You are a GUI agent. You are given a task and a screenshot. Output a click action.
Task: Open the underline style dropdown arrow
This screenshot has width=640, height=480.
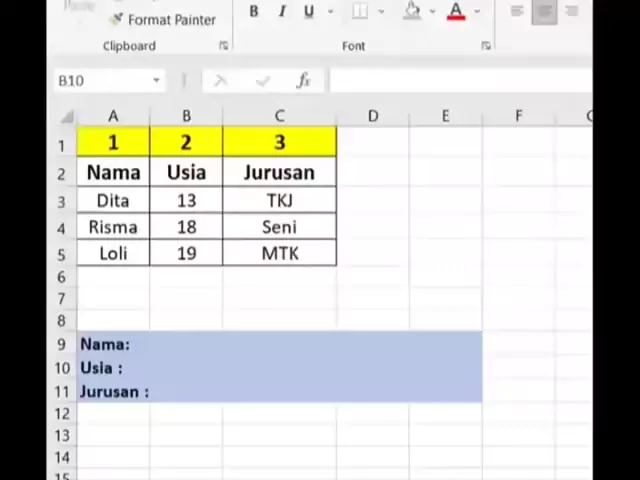330,12
